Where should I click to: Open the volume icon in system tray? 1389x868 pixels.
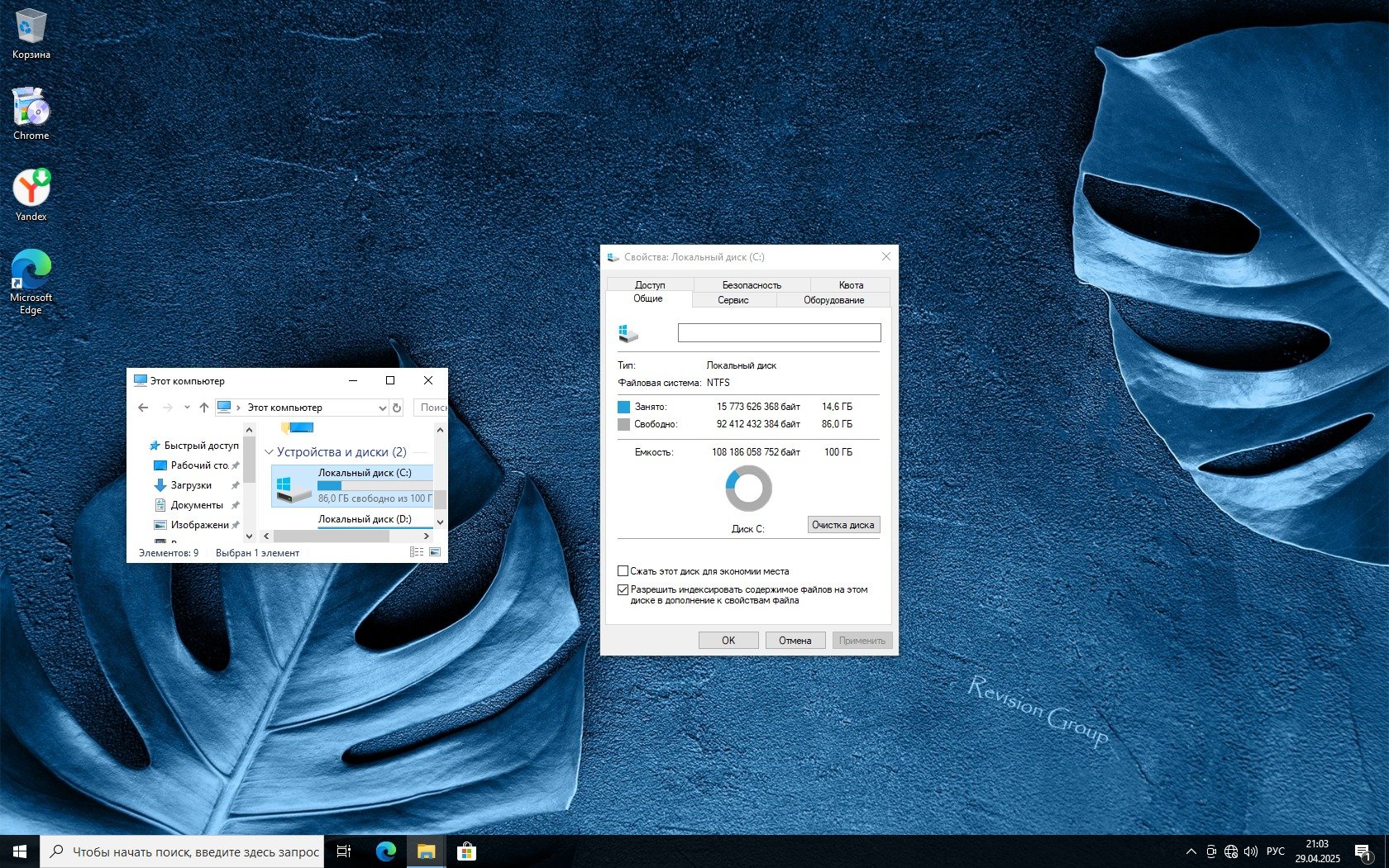point(1250,851)
